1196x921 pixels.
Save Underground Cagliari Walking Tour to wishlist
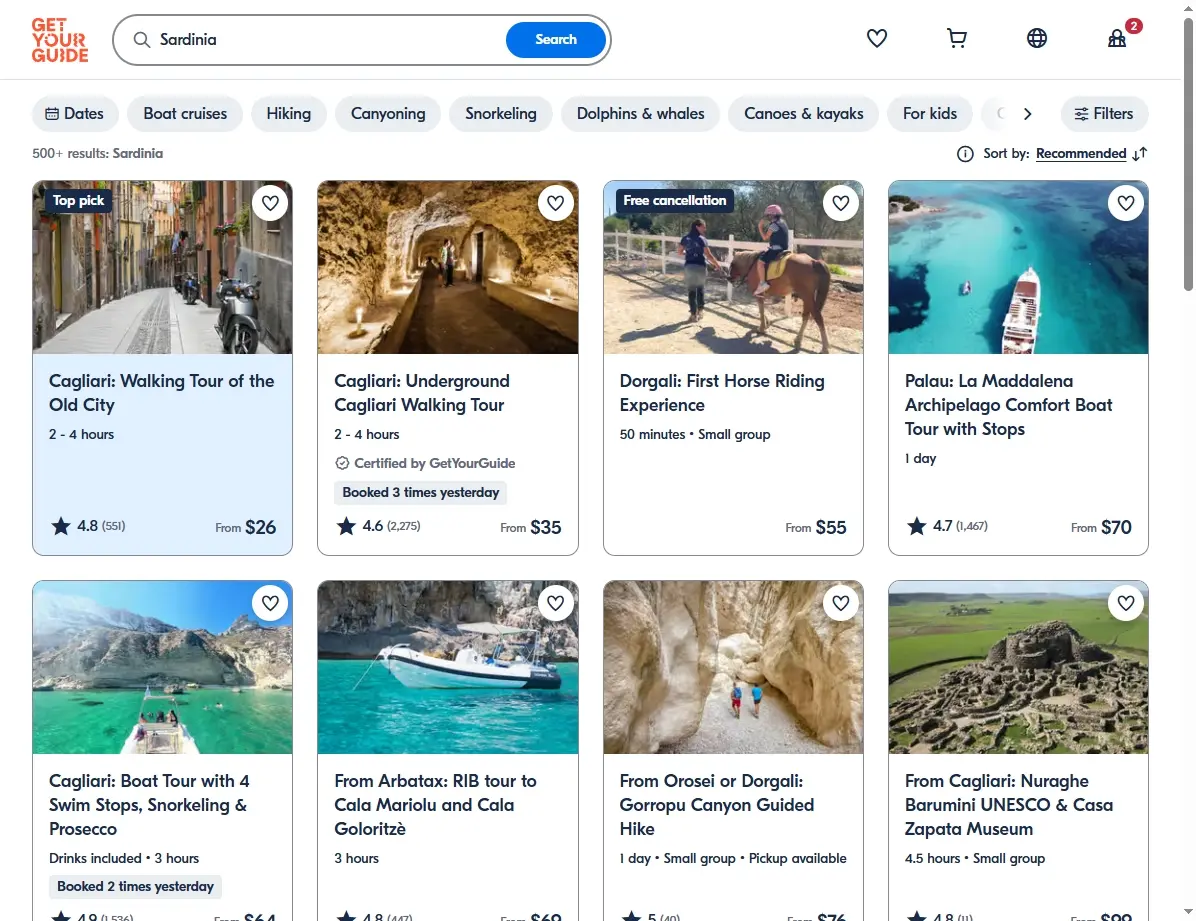click(x=555, y=203)
